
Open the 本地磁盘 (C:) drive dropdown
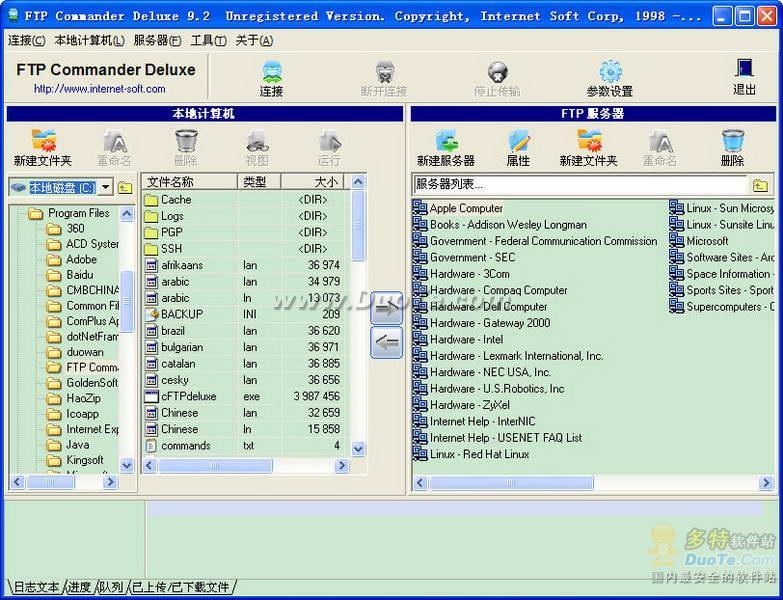tap(106, 188)
